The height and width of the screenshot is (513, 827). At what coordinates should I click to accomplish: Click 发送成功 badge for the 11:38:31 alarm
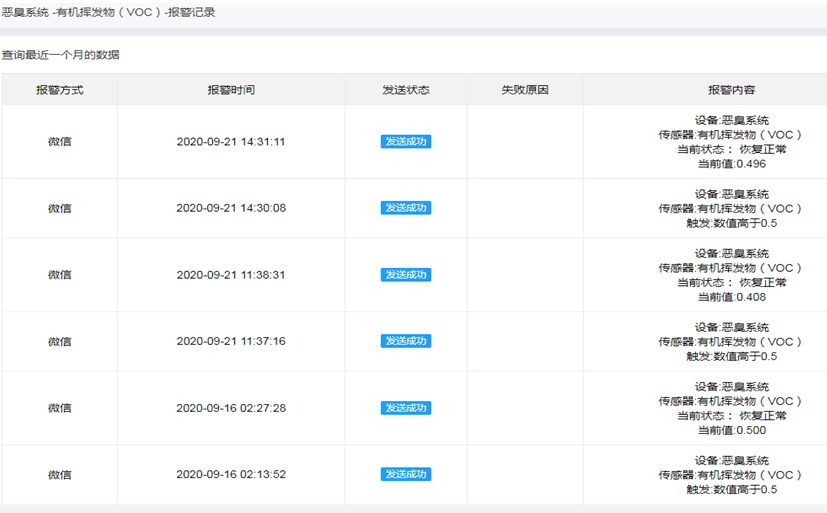click(405, 275)
